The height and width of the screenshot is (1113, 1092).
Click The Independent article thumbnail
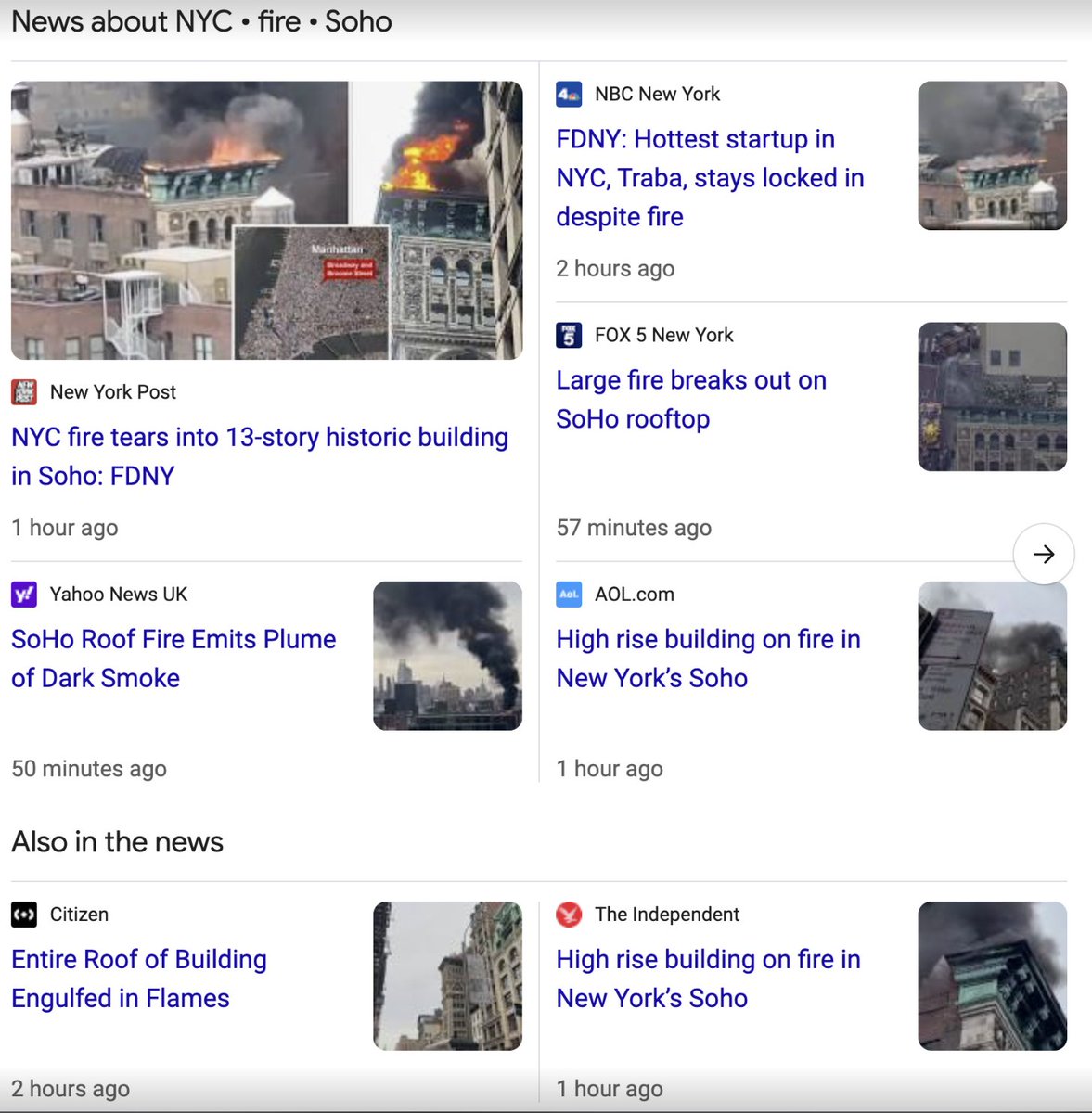[x=993, y=976]
